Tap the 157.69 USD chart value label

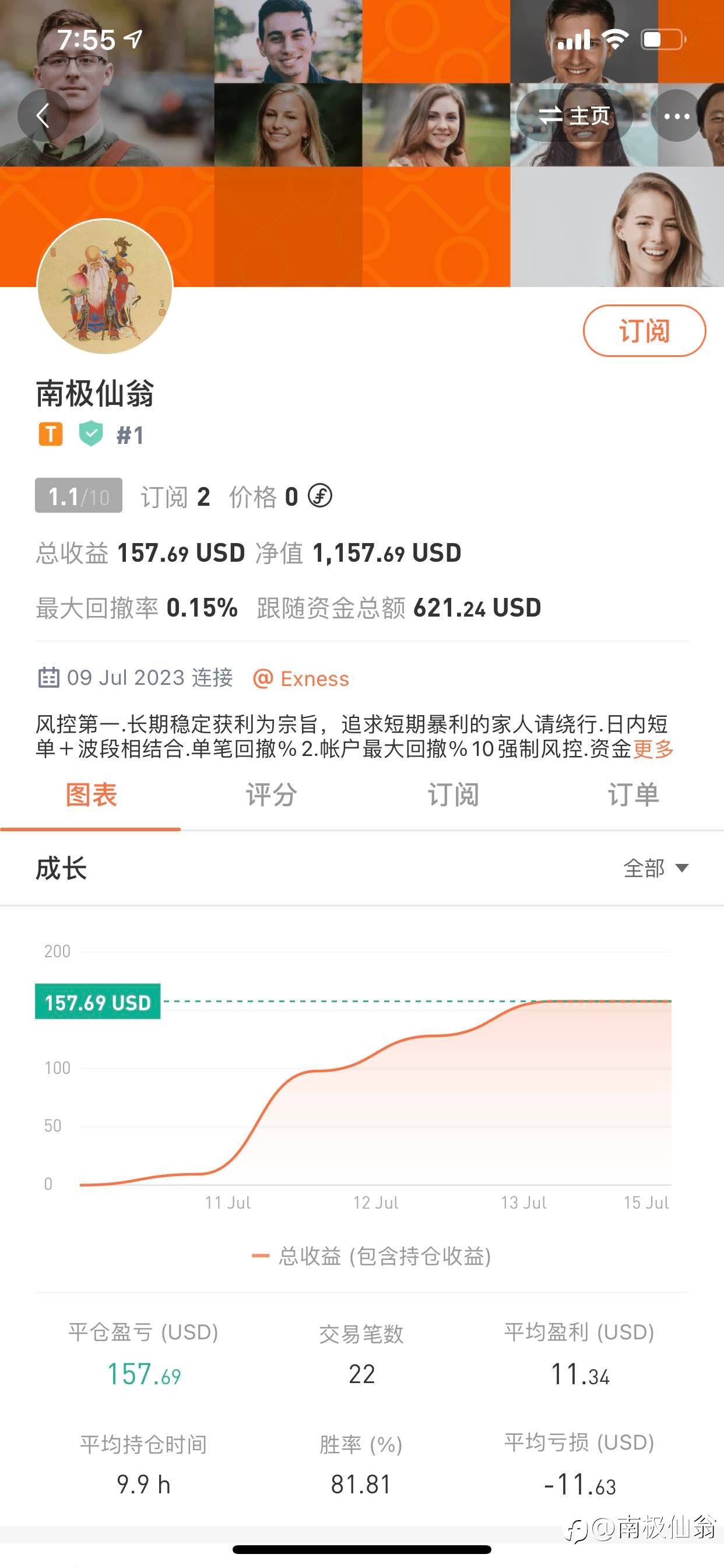[98, 1002]
